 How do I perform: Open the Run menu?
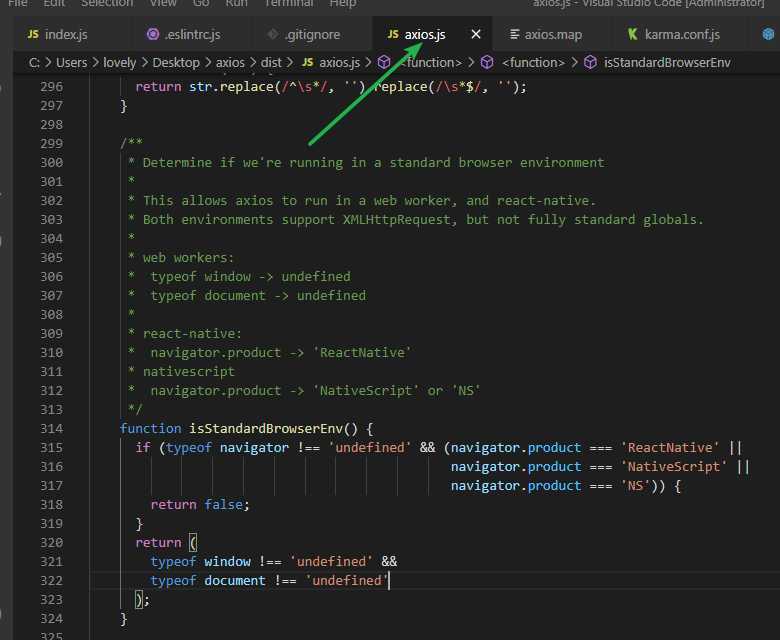point(236,3)
